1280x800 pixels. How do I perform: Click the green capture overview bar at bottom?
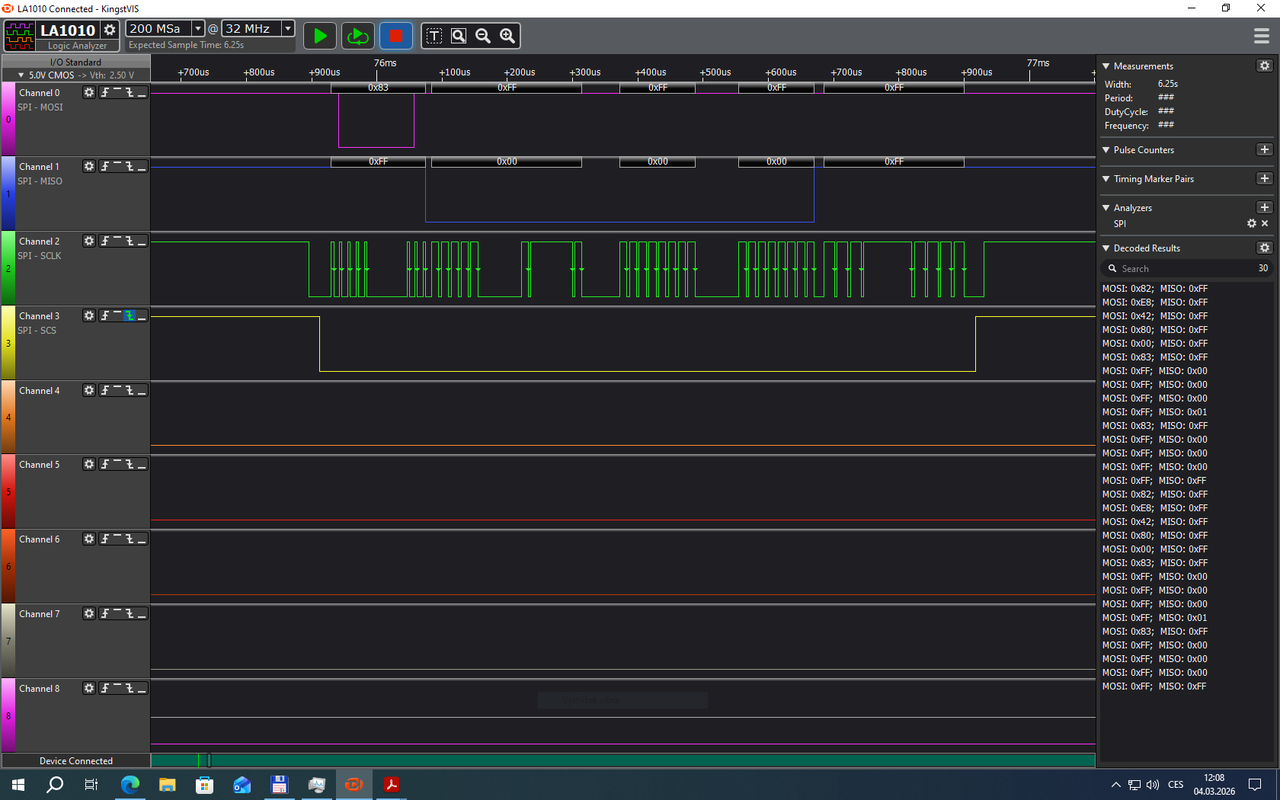coord(623,760)
